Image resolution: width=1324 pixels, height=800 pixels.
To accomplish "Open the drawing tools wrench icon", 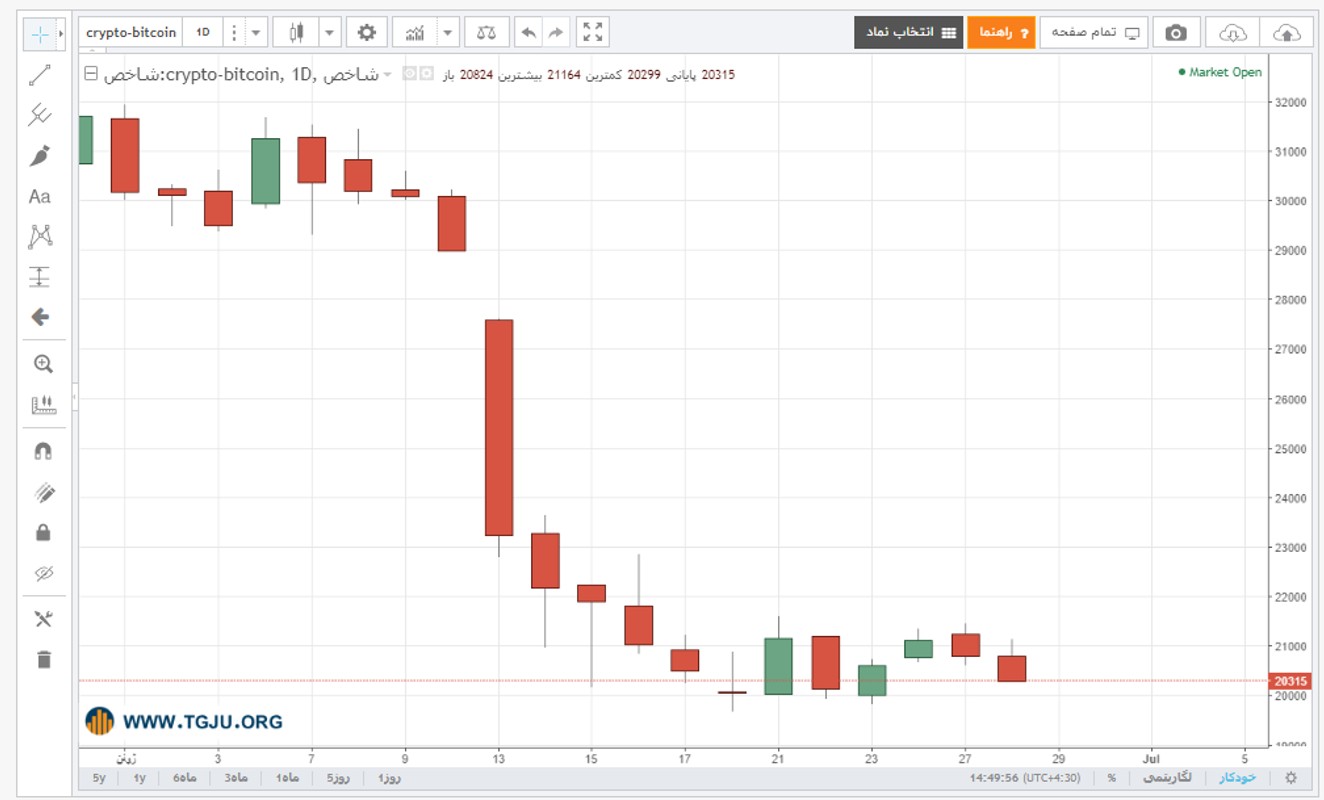I will [x=43, y=619].
